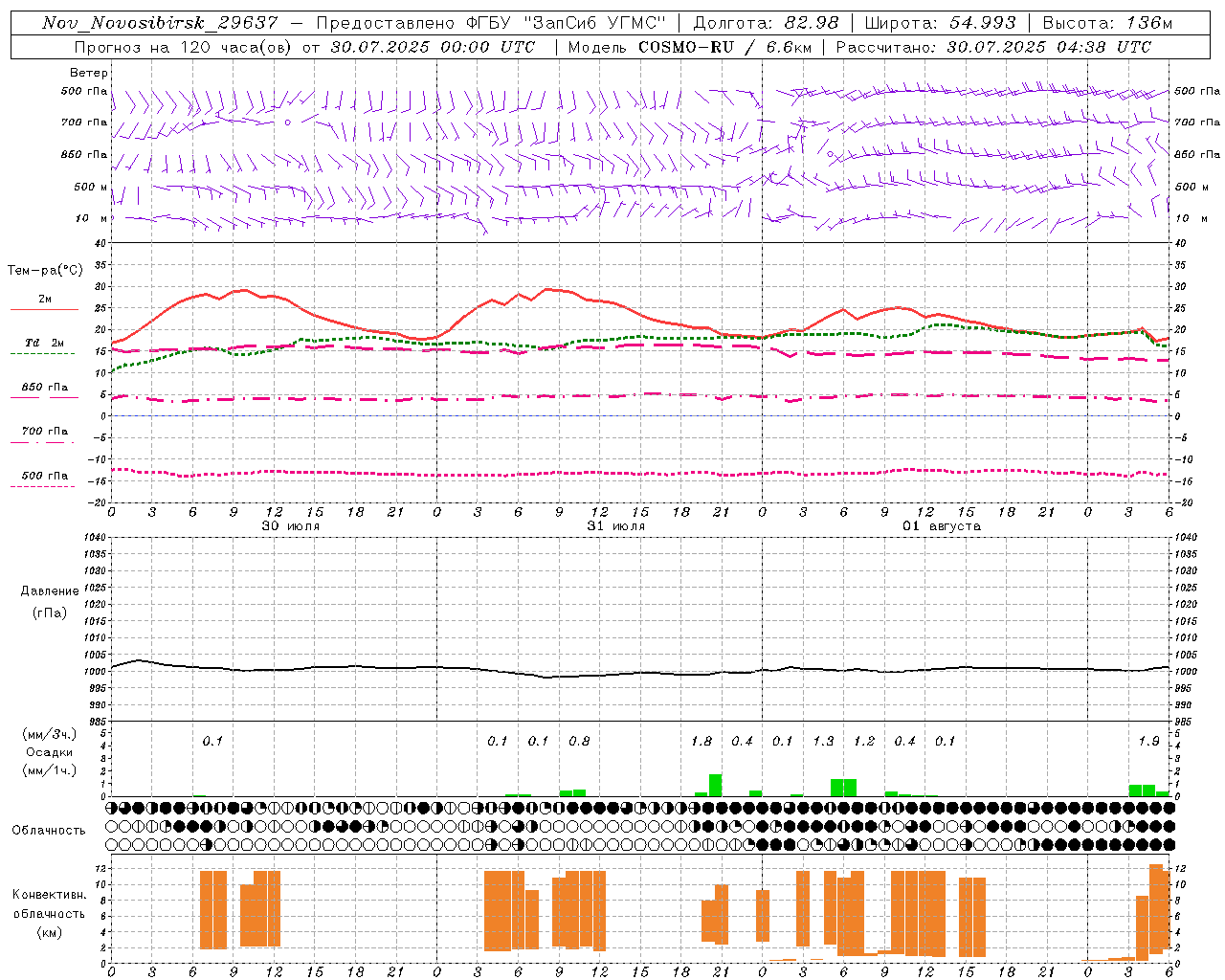Click the (гПа) unit label under Давление
Viewport: 1225px width, 980px height.
[x=50, y=612]
